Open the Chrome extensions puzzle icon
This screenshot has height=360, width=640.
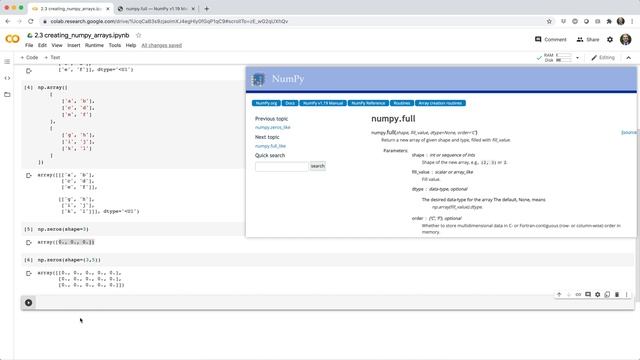pos(609,21)
